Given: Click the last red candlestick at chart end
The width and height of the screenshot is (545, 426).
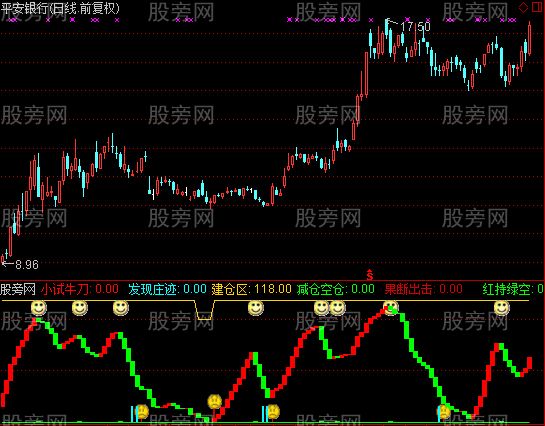Looking at the screenshot, I should pyautogui.click(x=530, y=38).
